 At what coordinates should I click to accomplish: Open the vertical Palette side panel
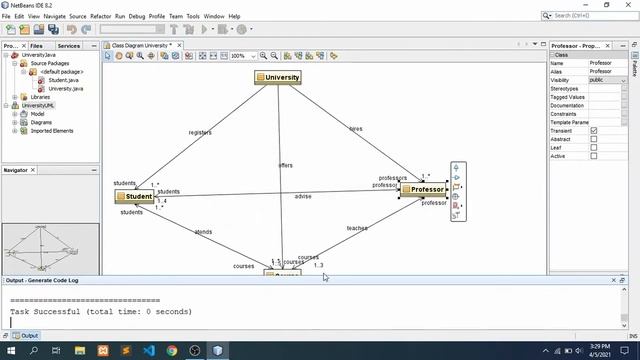pos(635,65)
